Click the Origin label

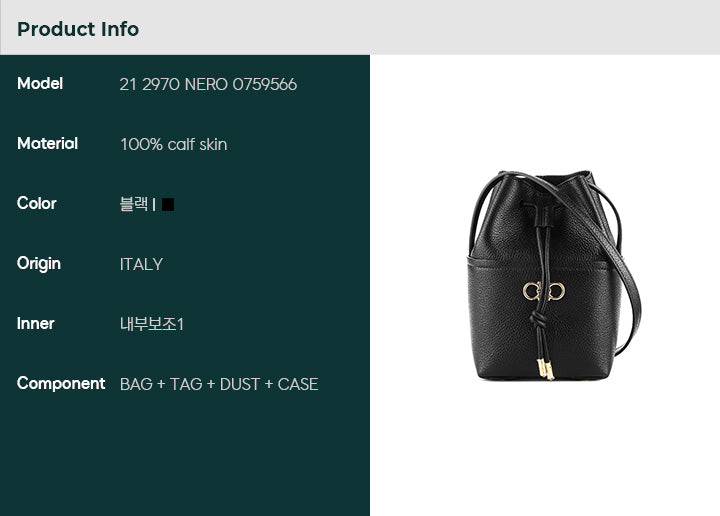[39, 264]
